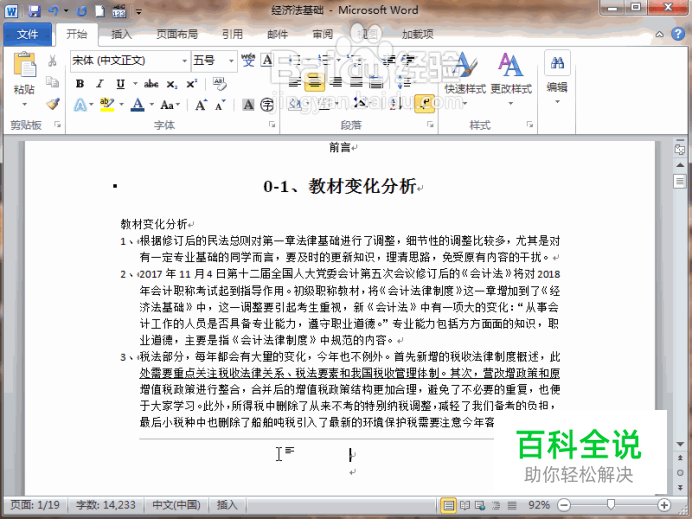Apply yellow text highlight color
Screen dimensions: 692x519
tap(107, 105)
